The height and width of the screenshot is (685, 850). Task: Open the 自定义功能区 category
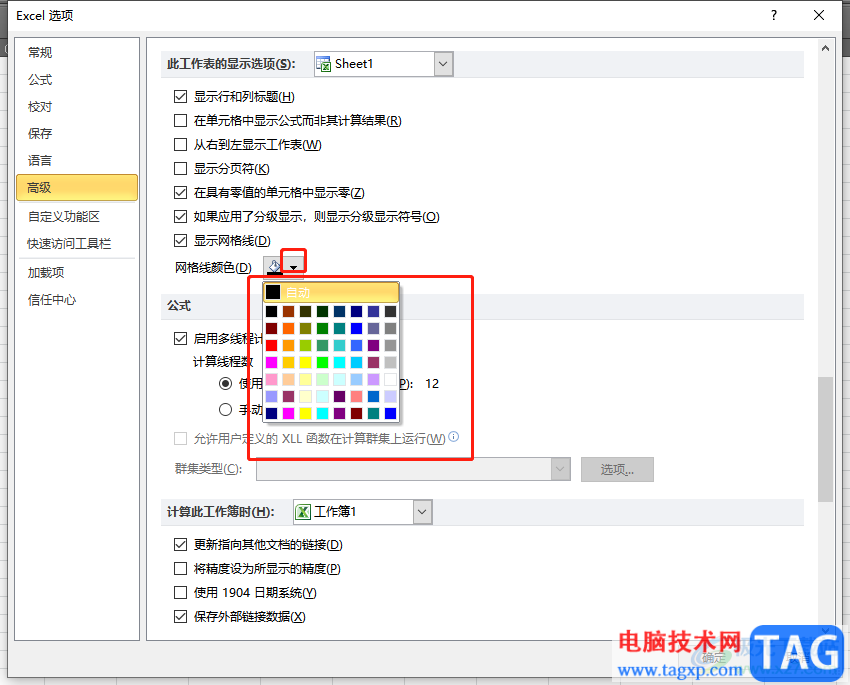pos(77,217)
